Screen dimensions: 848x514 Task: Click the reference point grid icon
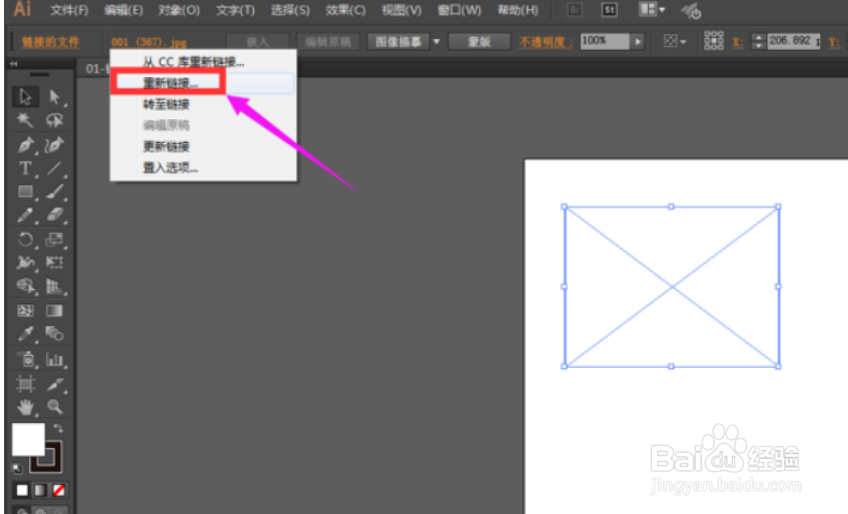(x=713, y=41)
